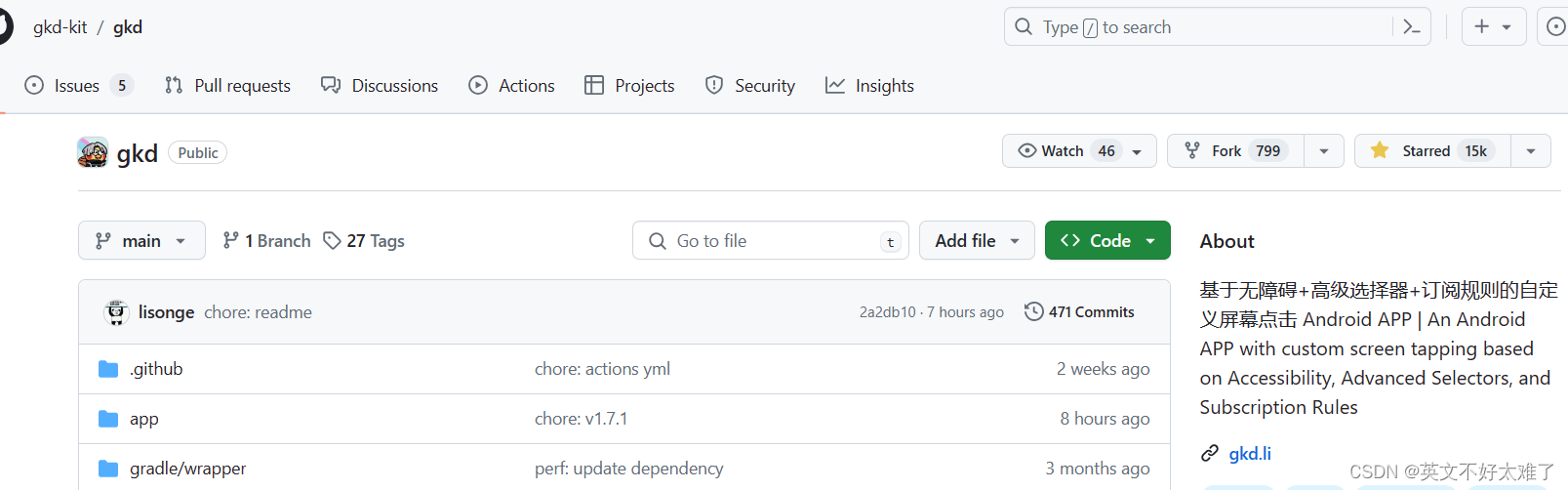
Task: Open the Pull requests tab
Action: (227, 86)
